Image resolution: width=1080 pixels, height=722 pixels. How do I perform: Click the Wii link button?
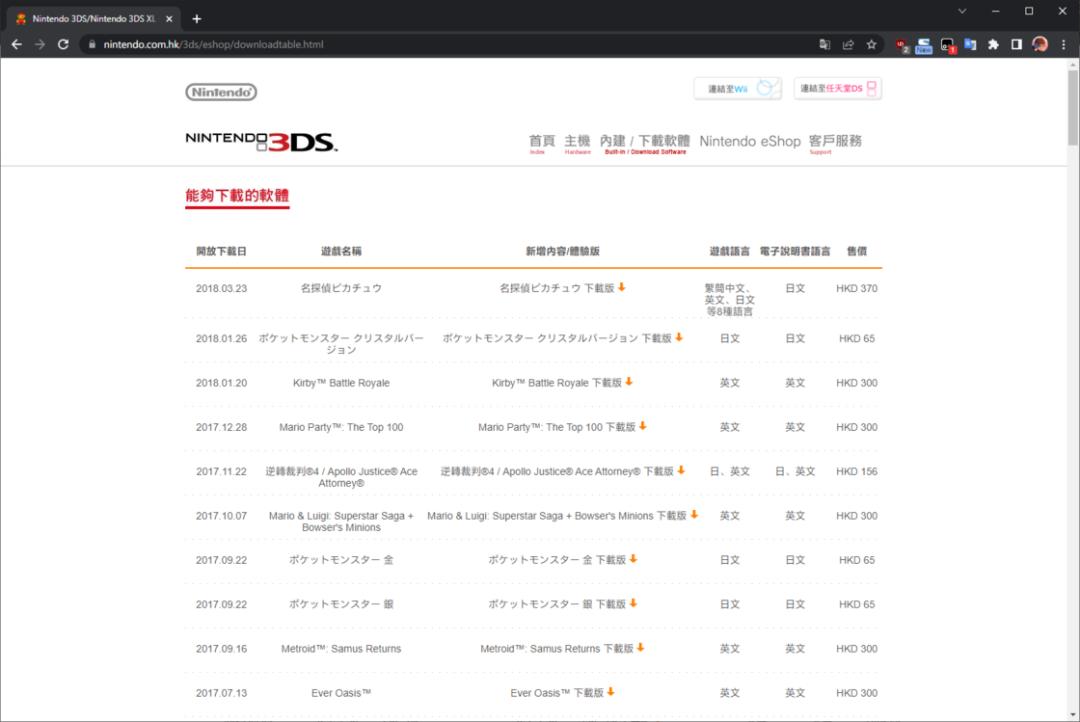tap(738, 88)
